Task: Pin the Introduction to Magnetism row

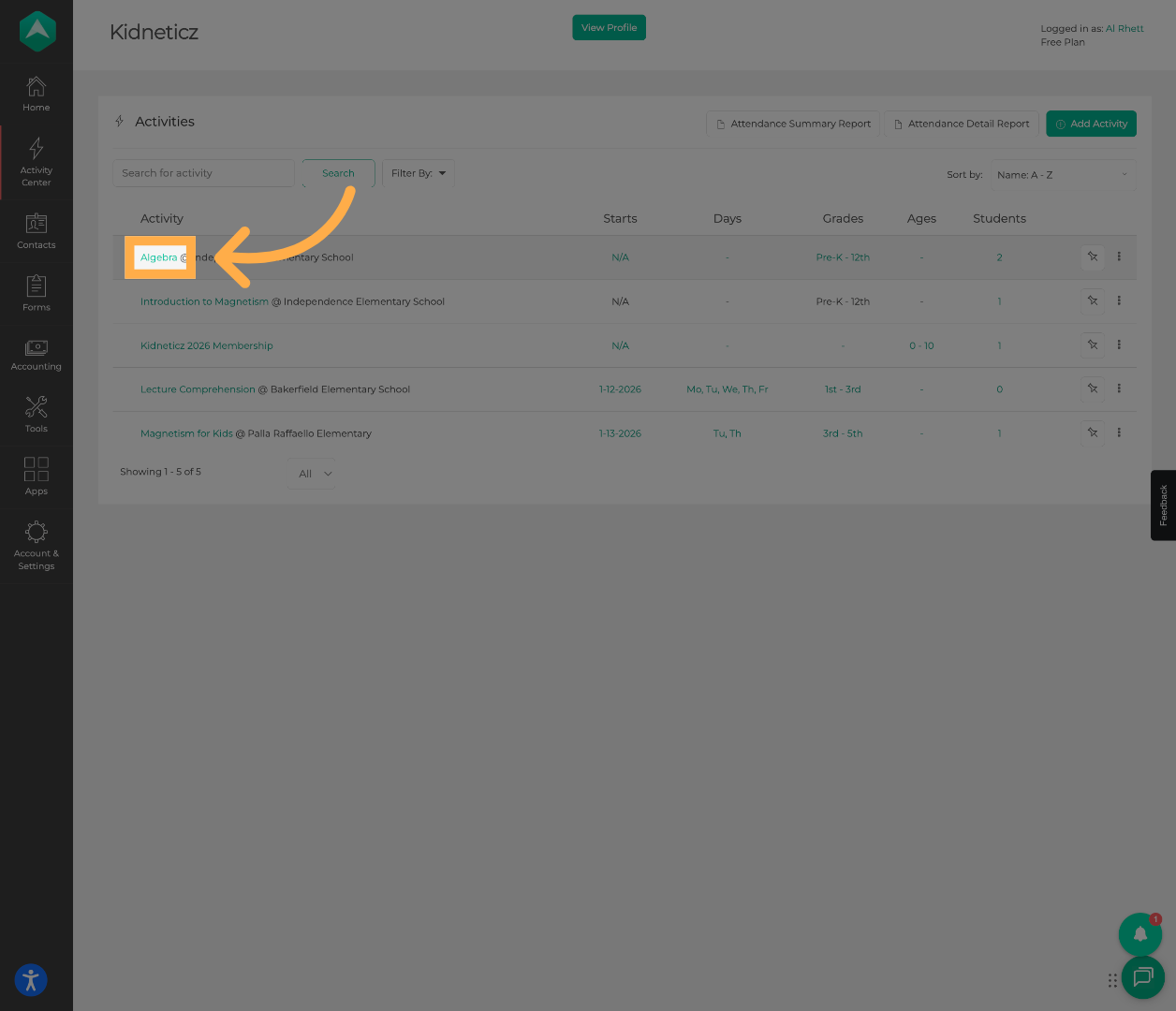Action: pyautogui.click(x=1093, y=300)
